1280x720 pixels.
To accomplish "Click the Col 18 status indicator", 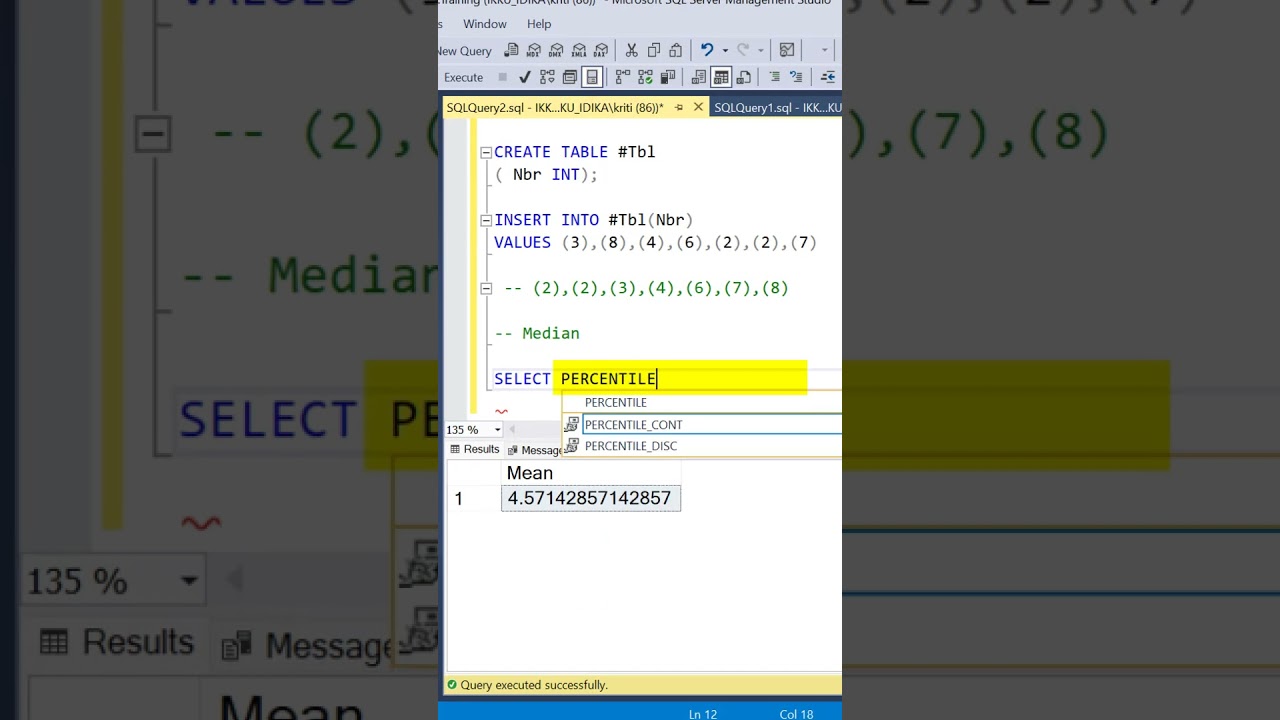I will tap(796, 714).
